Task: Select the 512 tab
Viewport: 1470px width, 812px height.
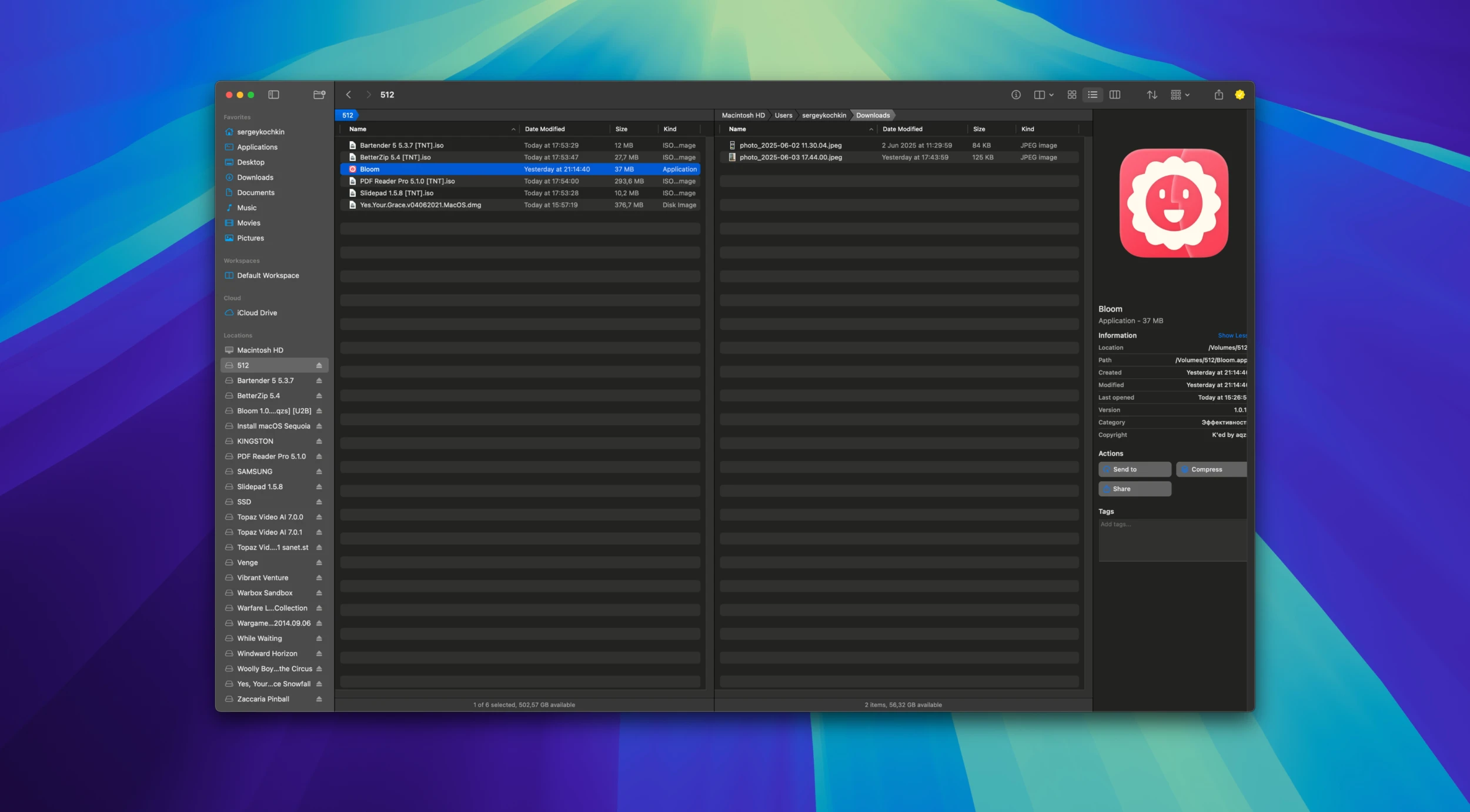Action: click(348, 115)
